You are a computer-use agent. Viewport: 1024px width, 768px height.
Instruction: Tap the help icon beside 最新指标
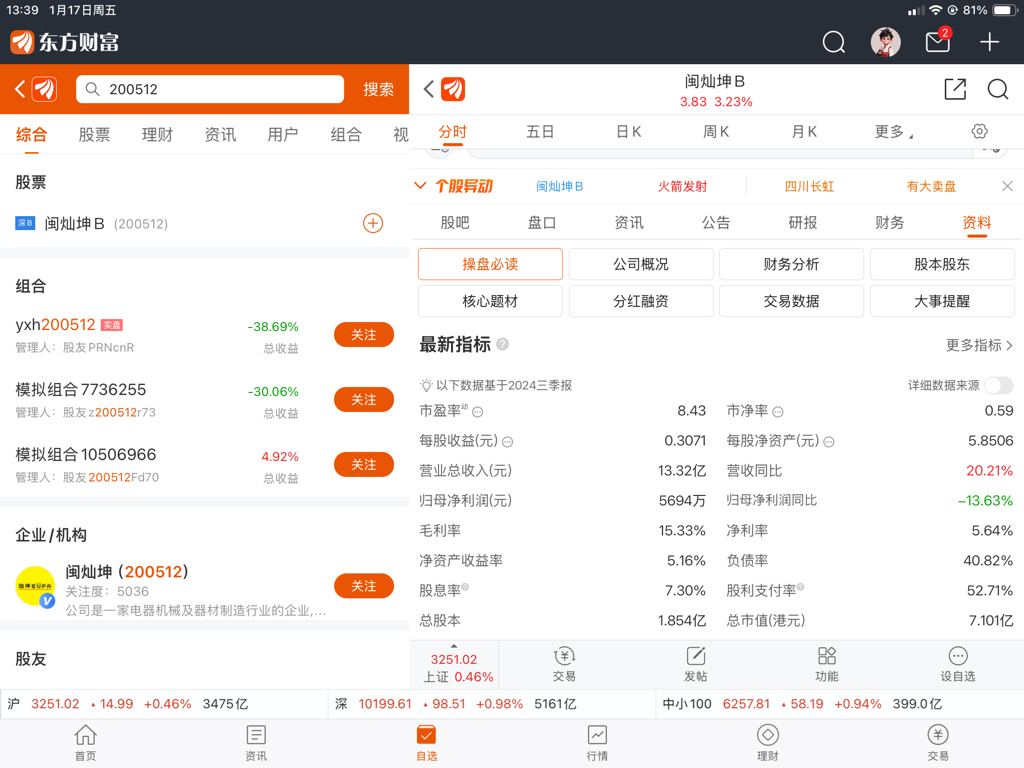pyautogui.click(x=502, y=344)
